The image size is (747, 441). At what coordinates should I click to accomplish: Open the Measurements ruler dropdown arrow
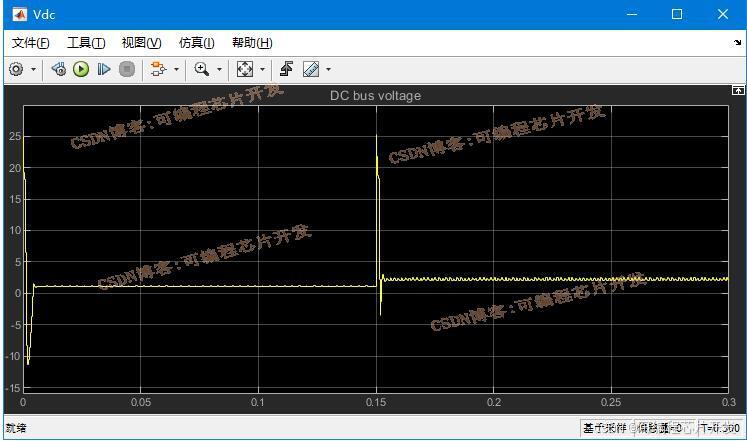(x=328, y=70)
